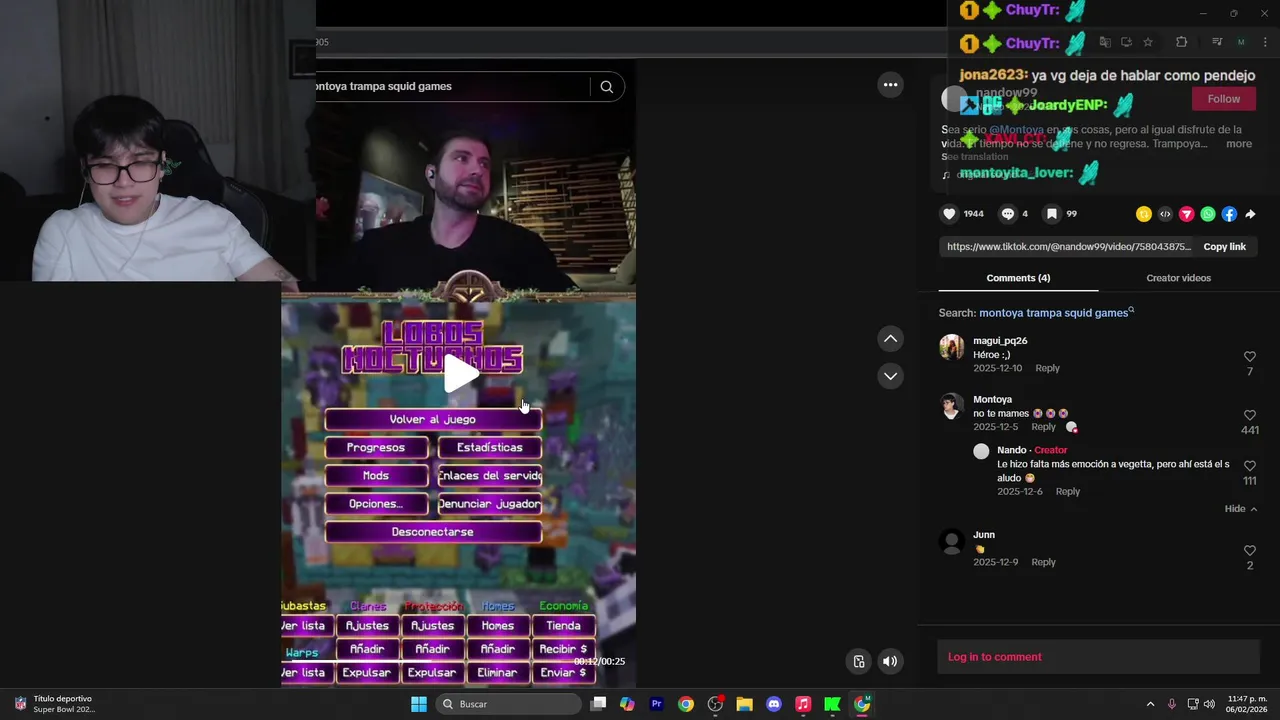Screen dimensions: 1280x720
Task: Open the three-dot more options menu on video
Action: pos(890,85)
